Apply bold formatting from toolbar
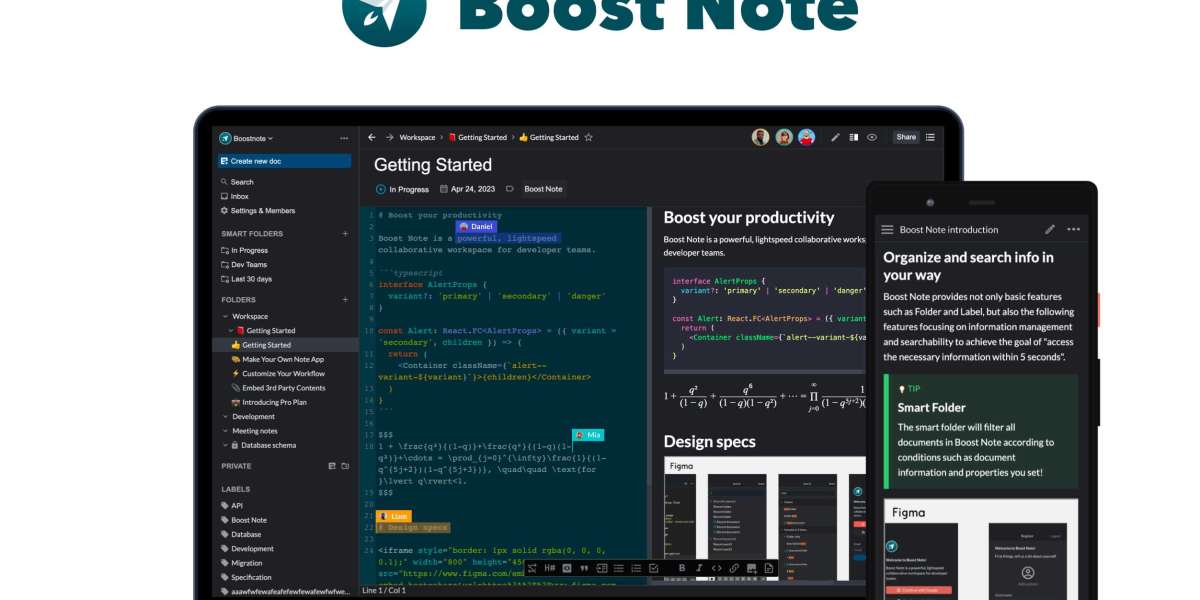This screenshot has height=600, width=1200. click(x=682, y=568)
